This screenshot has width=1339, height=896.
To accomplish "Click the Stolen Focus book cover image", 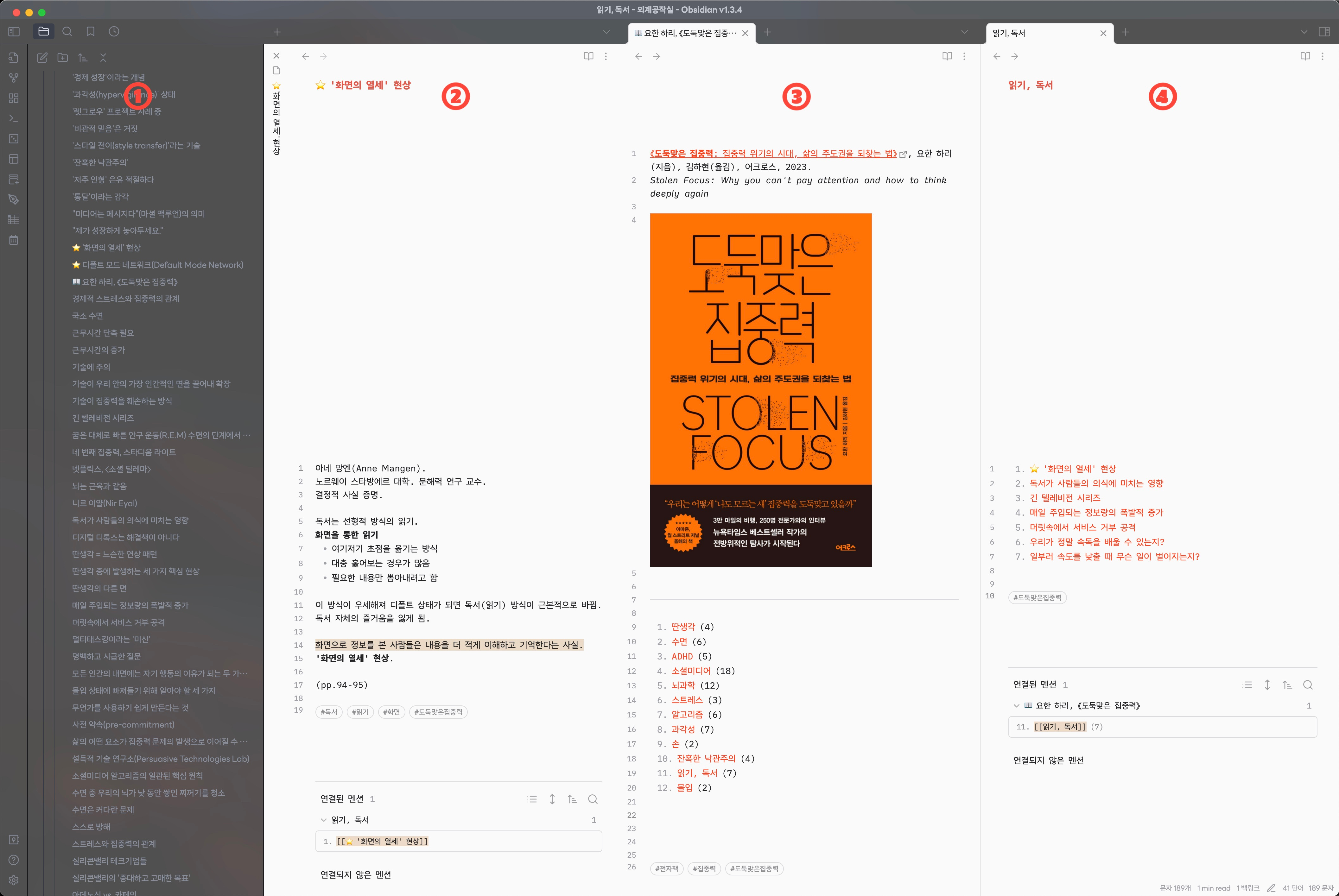I will 761,390.
